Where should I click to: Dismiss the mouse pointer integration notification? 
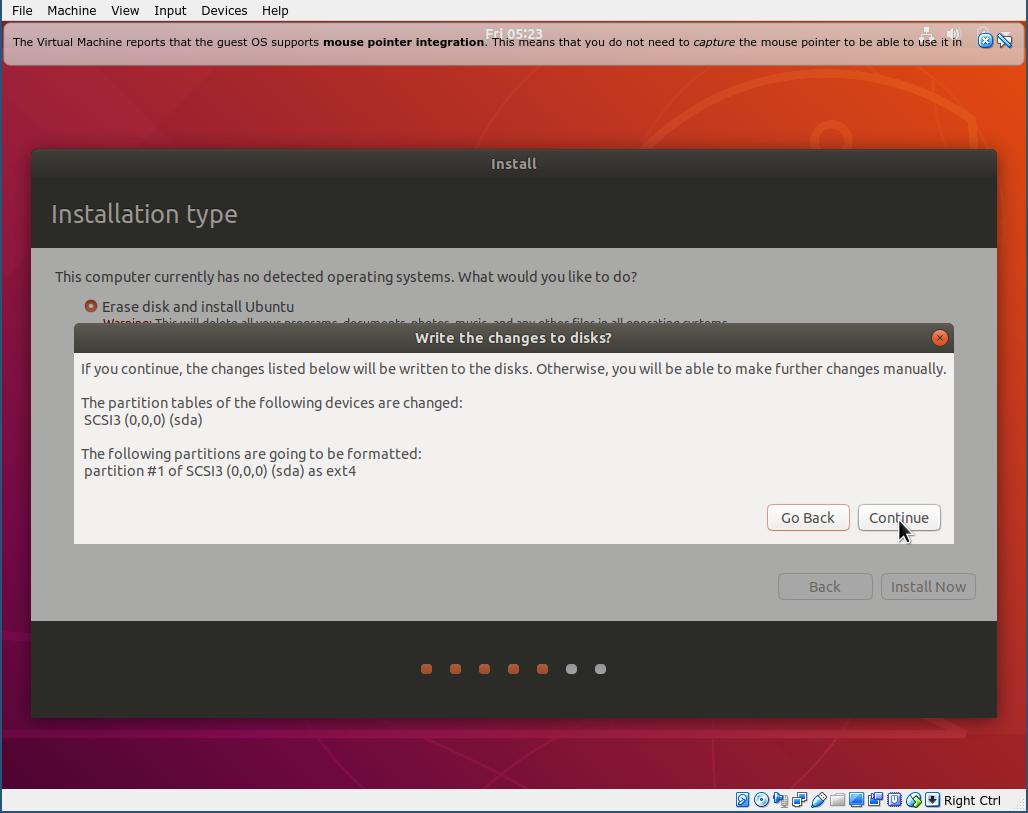pyautogui.click(x=985, y=41)
